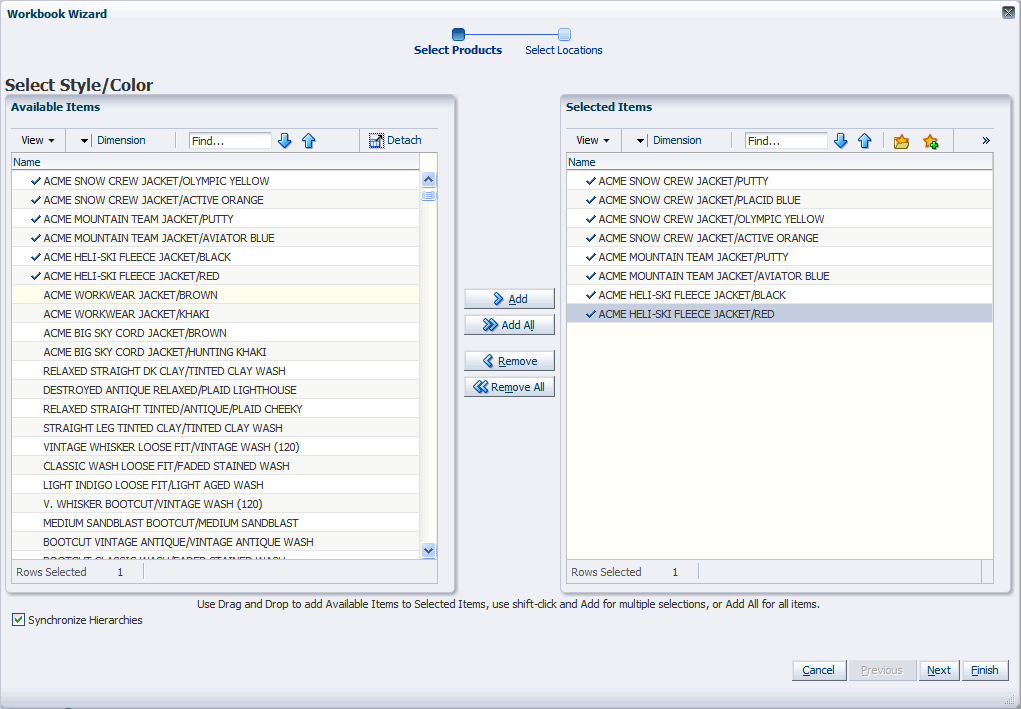Open the Dimension dropdown arrow in Selected Items

640,141
